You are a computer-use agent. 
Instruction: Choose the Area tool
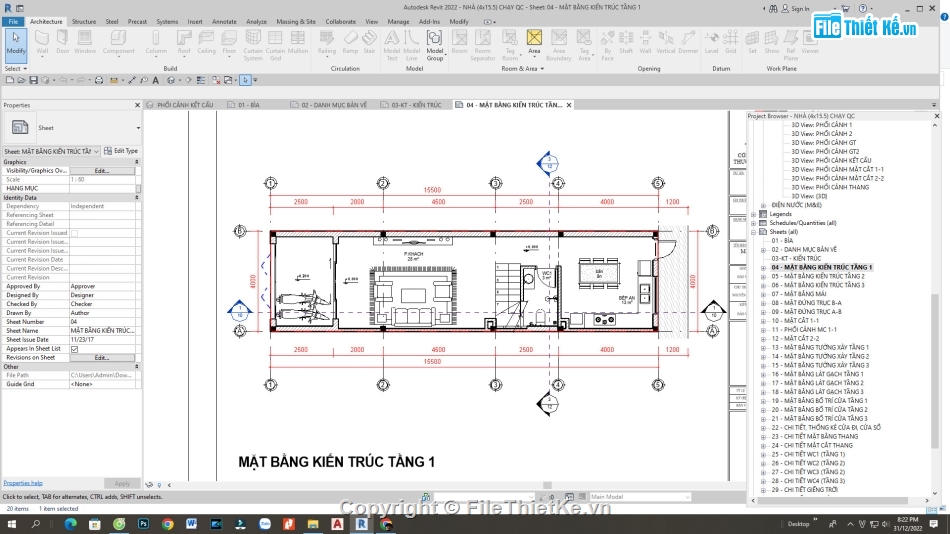[534, 43]
